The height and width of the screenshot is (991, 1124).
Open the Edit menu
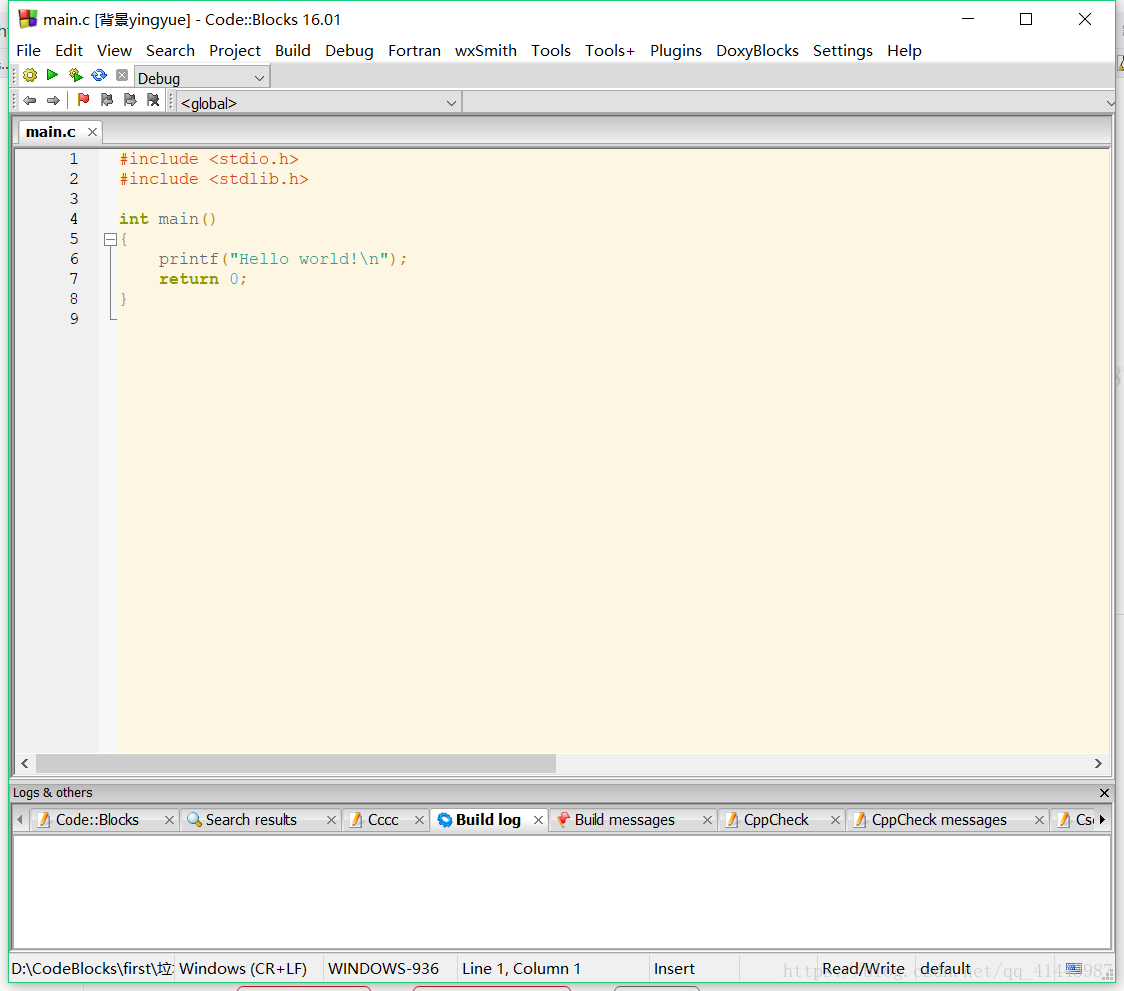69,51
